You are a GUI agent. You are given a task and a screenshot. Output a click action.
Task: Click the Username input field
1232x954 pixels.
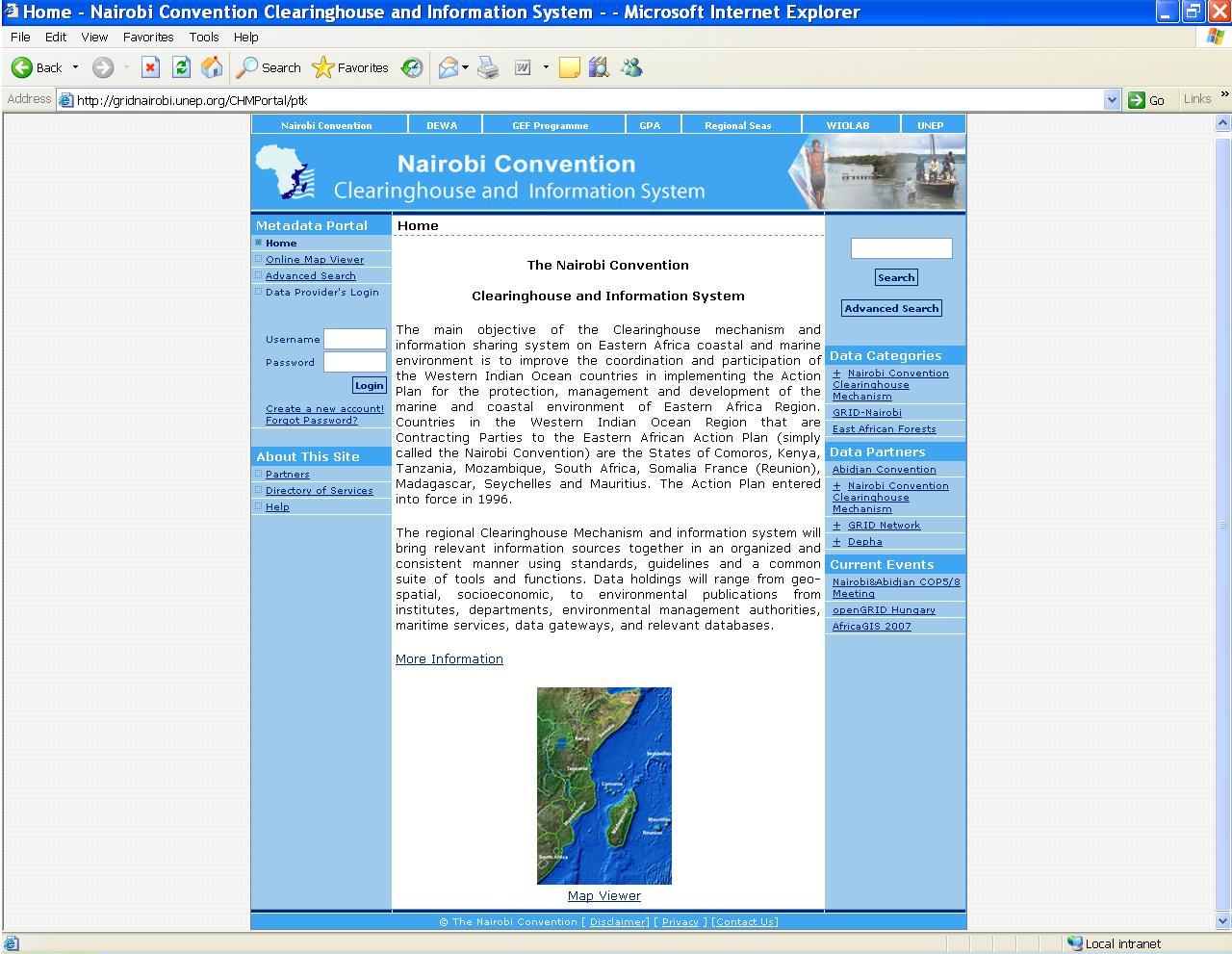354,339
